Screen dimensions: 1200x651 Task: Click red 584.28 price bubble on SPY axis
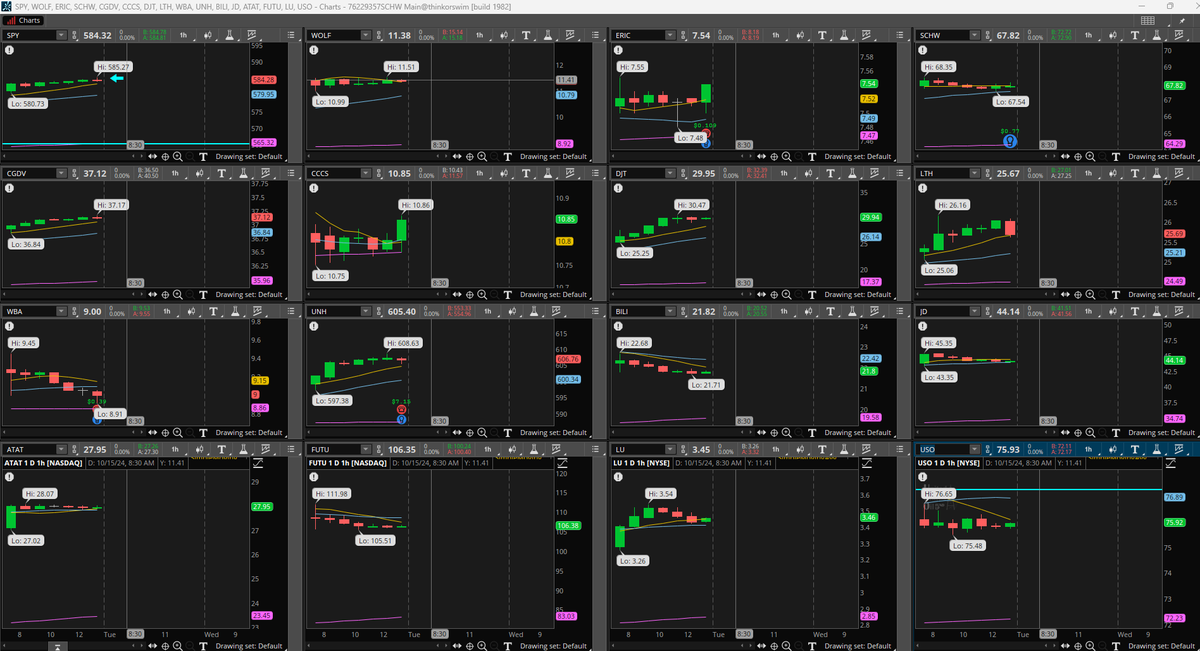click(x=264, y=79)
